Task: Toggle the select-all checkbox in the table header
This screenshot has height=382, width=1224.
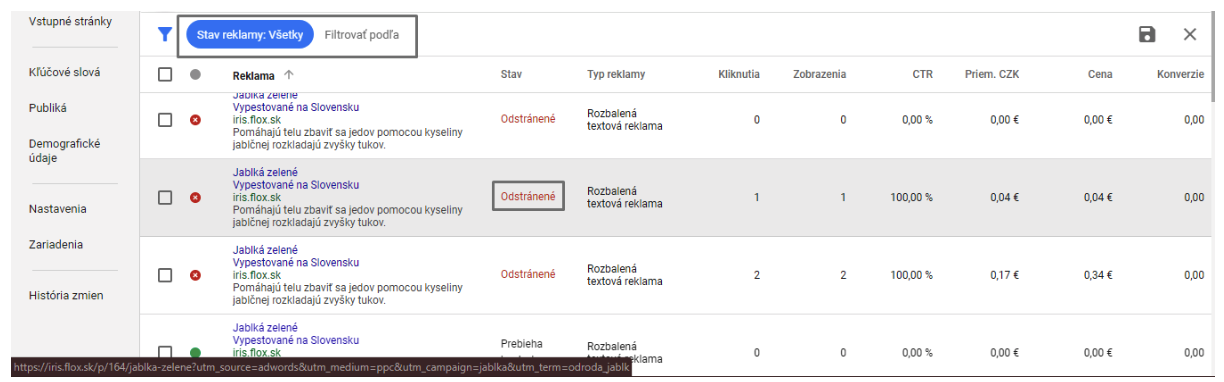Action: point(165,74)
